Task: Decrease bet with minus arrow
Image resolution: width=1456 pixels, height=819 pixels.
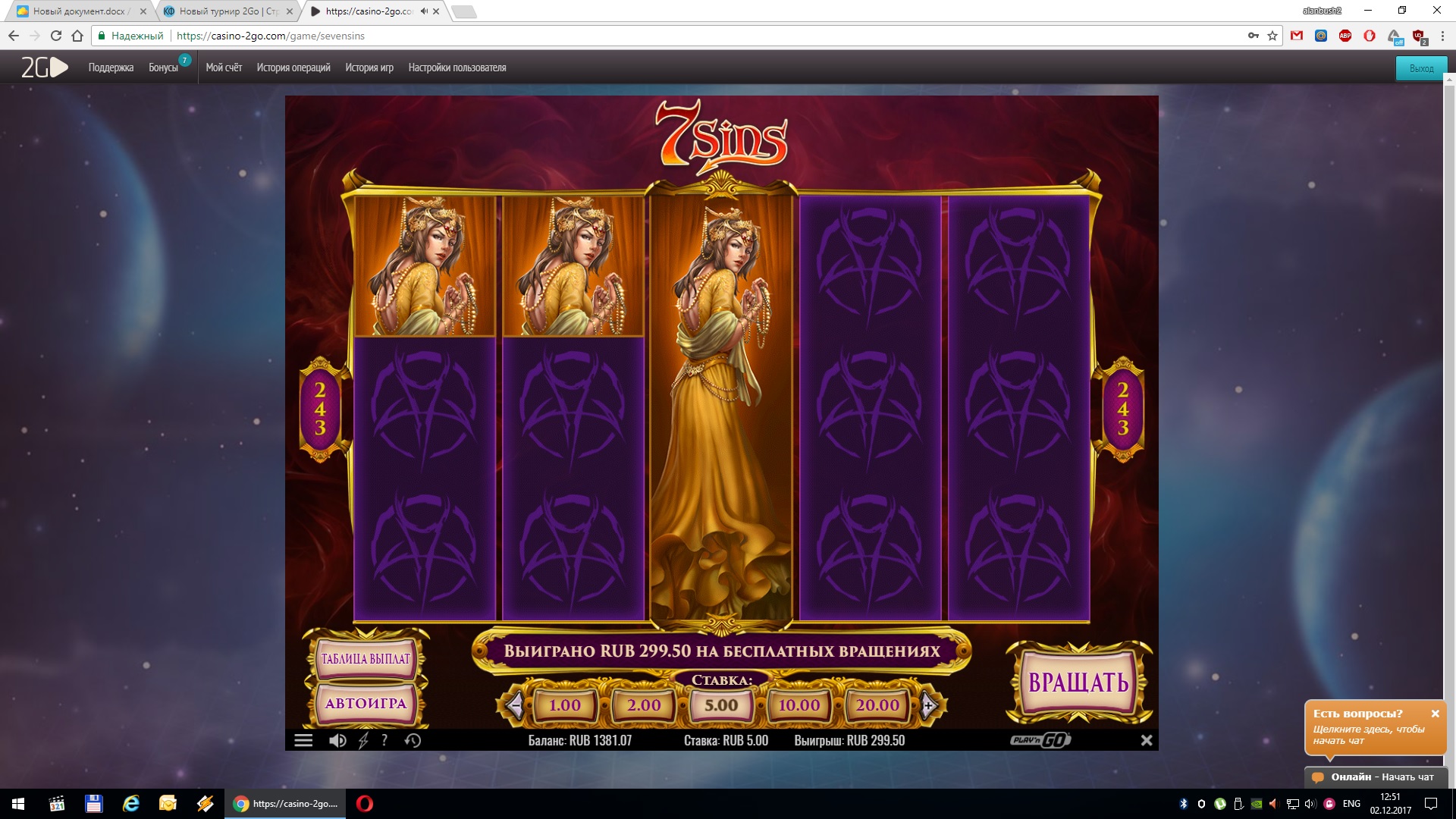Action: [x=515, y=706]
